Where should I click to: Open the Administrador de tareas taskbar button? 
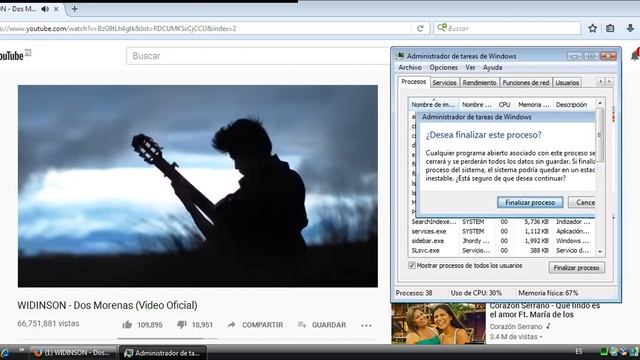click(x=162, y=353)
